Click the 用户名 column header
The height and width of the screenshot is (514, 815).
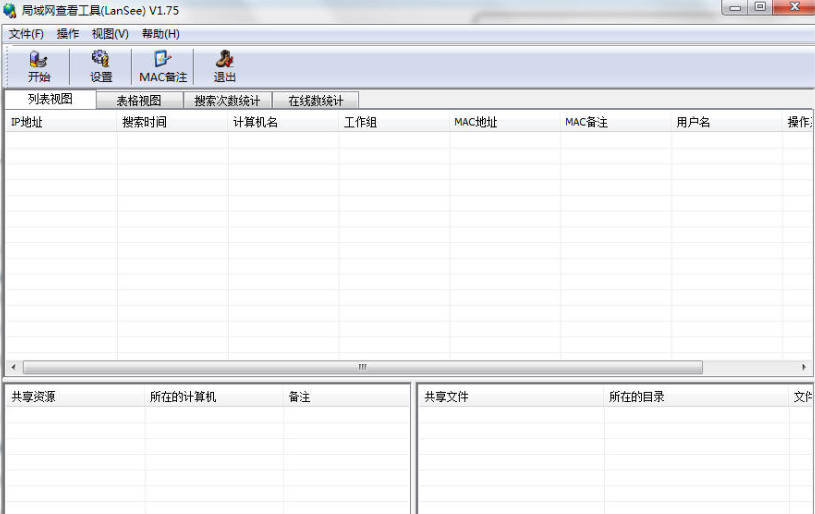pos(727,122)
